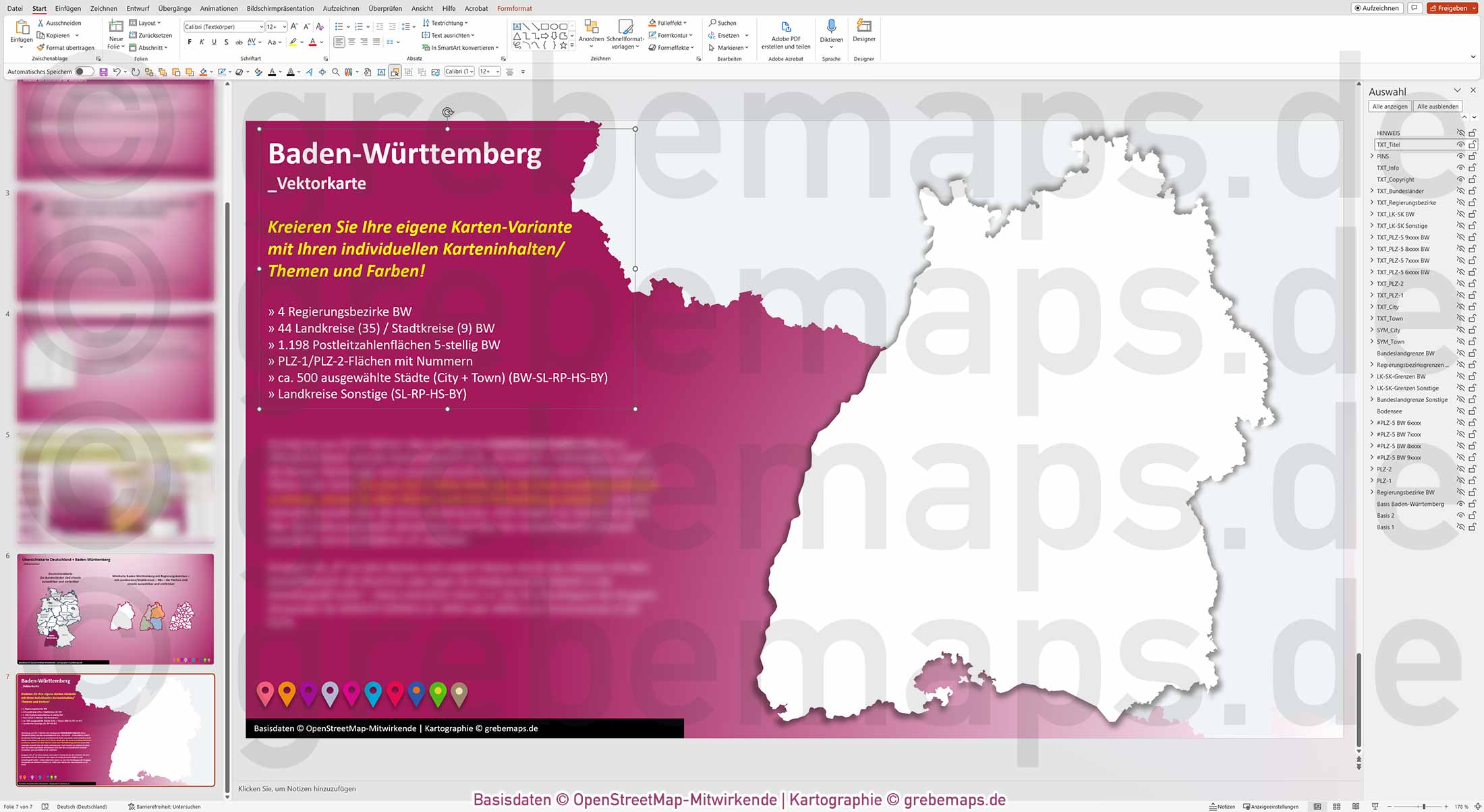Open the Fülleffekt fill effect tool
1484x812 pixels.
pos(667,22)
